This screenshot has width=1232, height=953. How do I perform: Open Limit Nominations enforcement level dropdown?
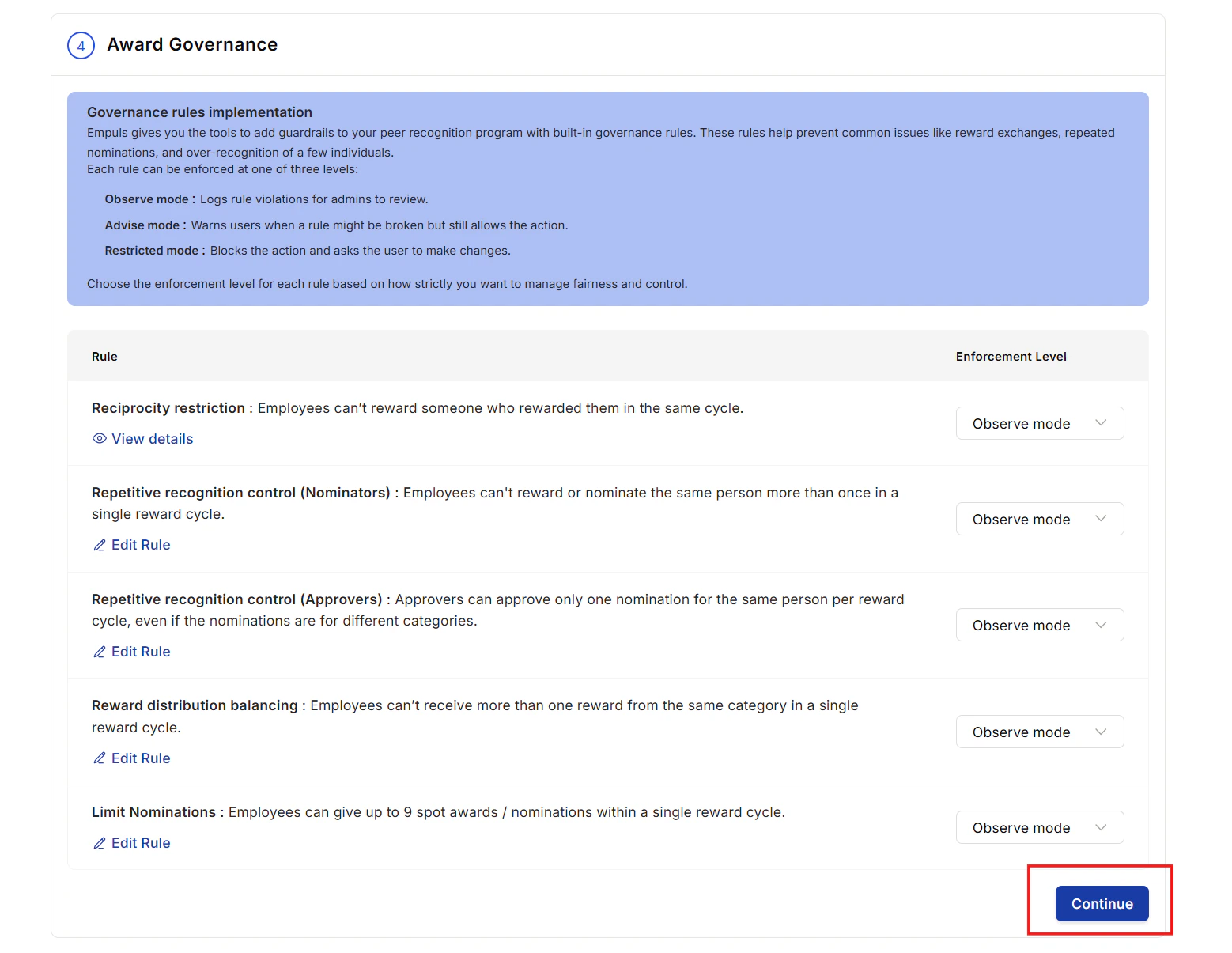point(1040,827)
